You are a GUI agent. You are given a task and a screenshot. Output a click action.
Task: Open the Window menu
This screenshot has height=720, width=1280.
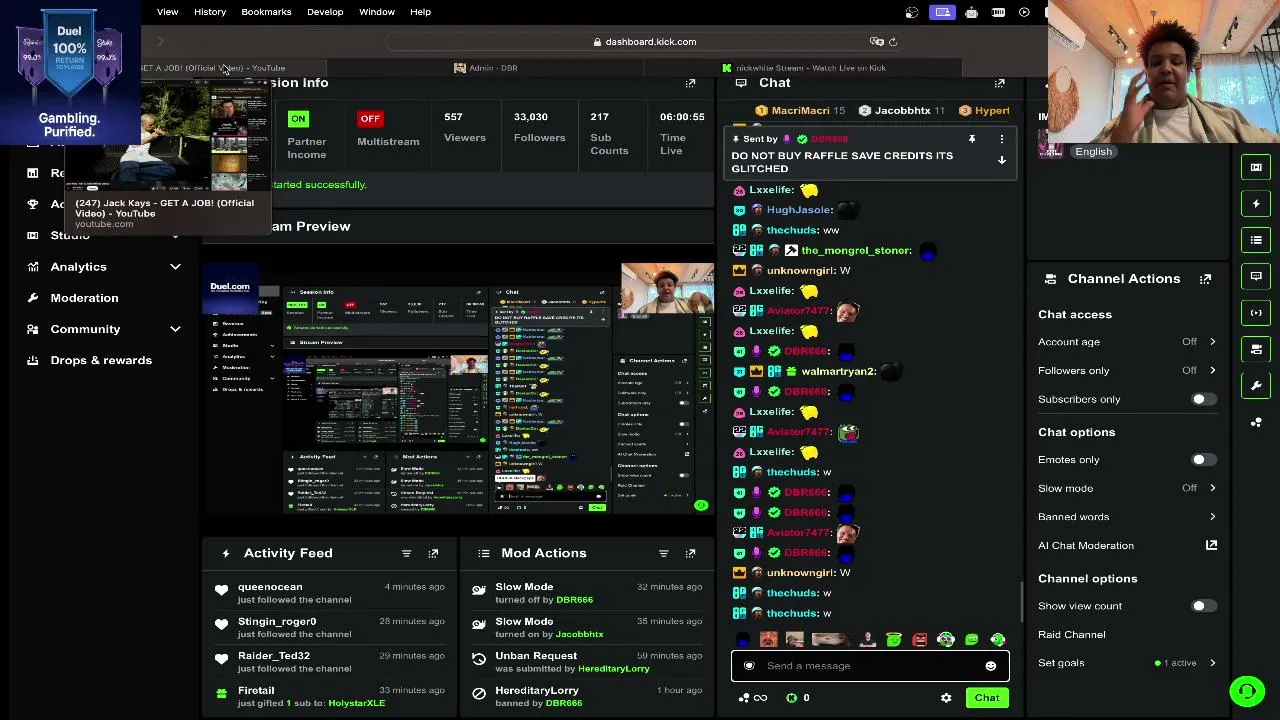coord(377,12)
